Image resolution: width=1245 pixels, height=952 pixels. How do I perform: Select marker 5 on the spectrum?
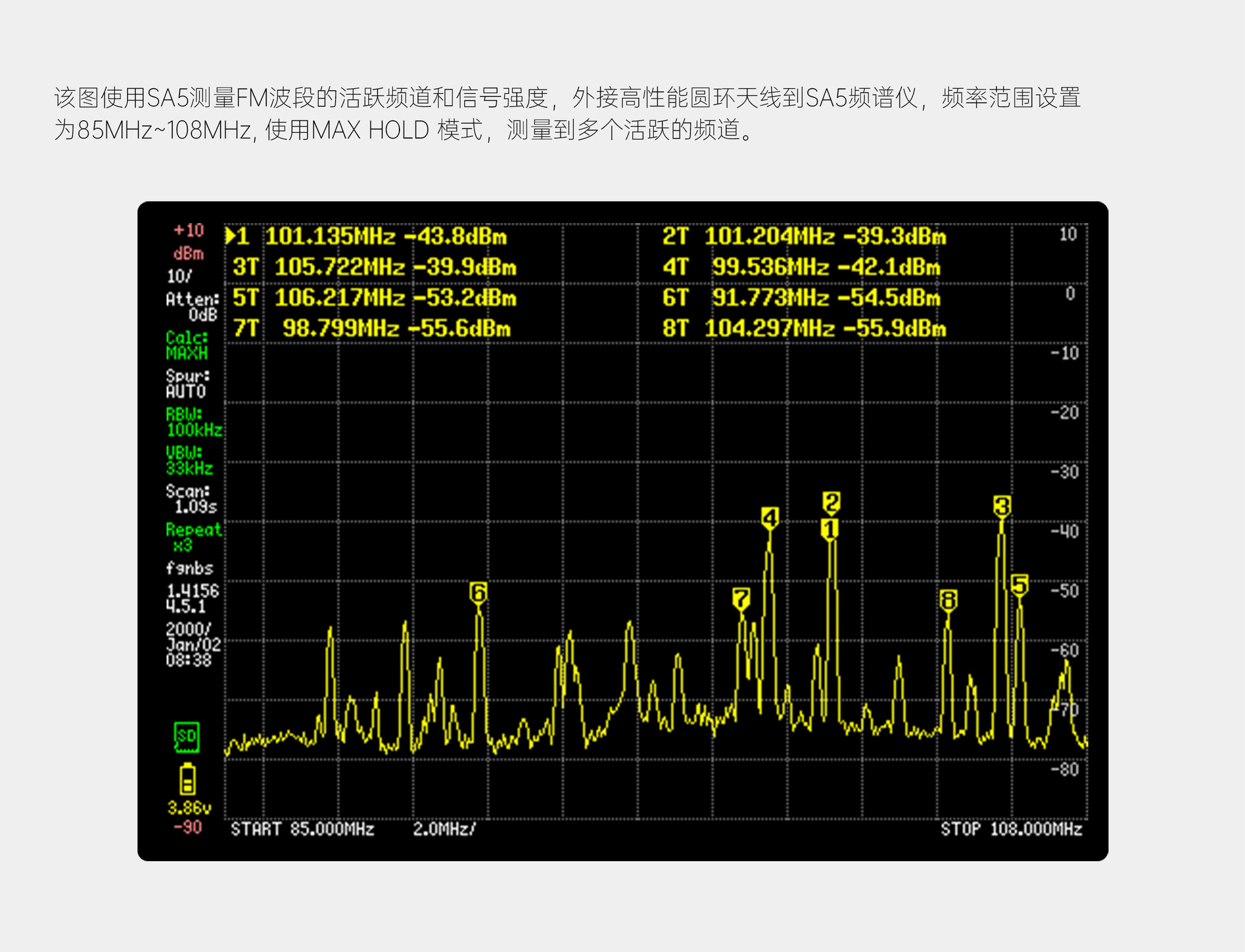(1019, 584)
